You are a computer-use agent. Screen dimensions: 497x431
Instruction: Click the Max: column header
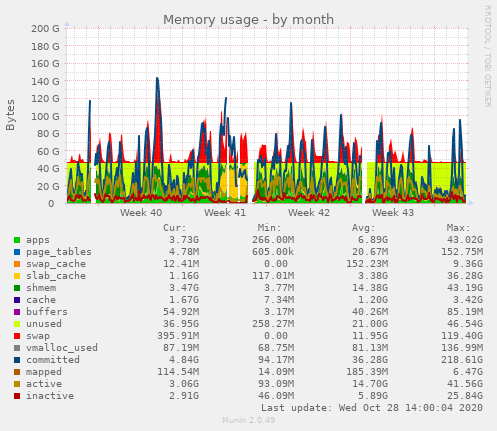[x=458, y=228]
